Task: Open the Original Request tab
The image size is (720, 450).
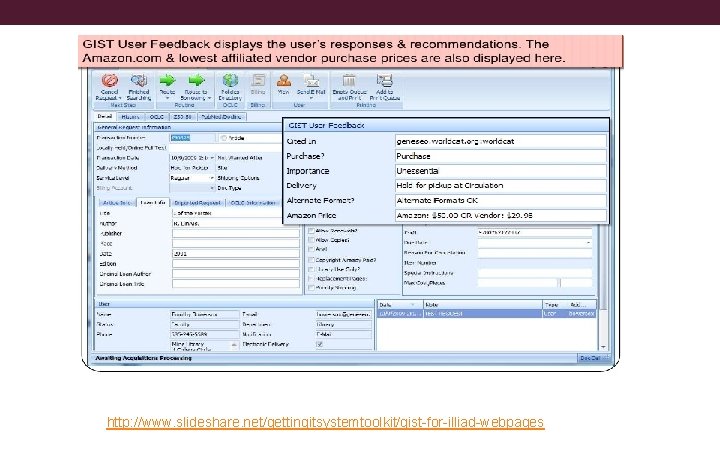Action: (x=198, y=202)
